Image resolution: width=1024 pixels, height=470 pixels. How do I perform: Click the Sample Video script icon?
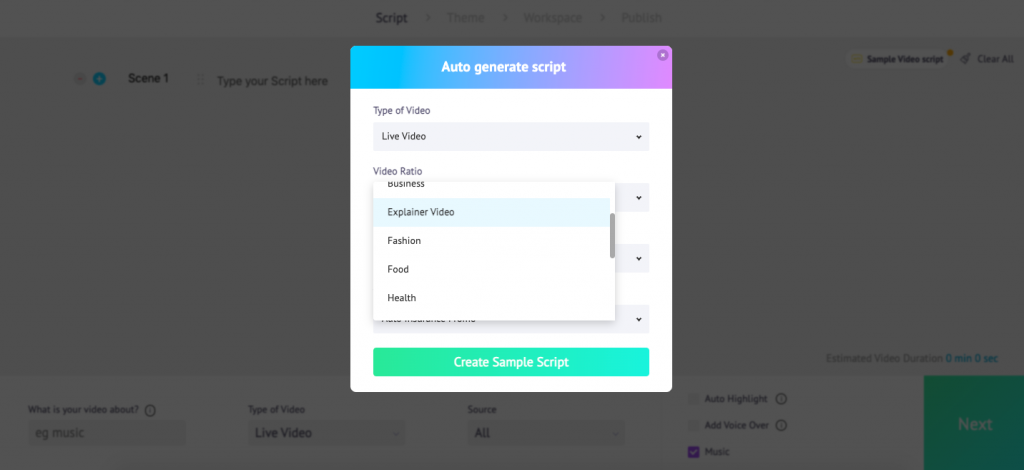(857, 59)
